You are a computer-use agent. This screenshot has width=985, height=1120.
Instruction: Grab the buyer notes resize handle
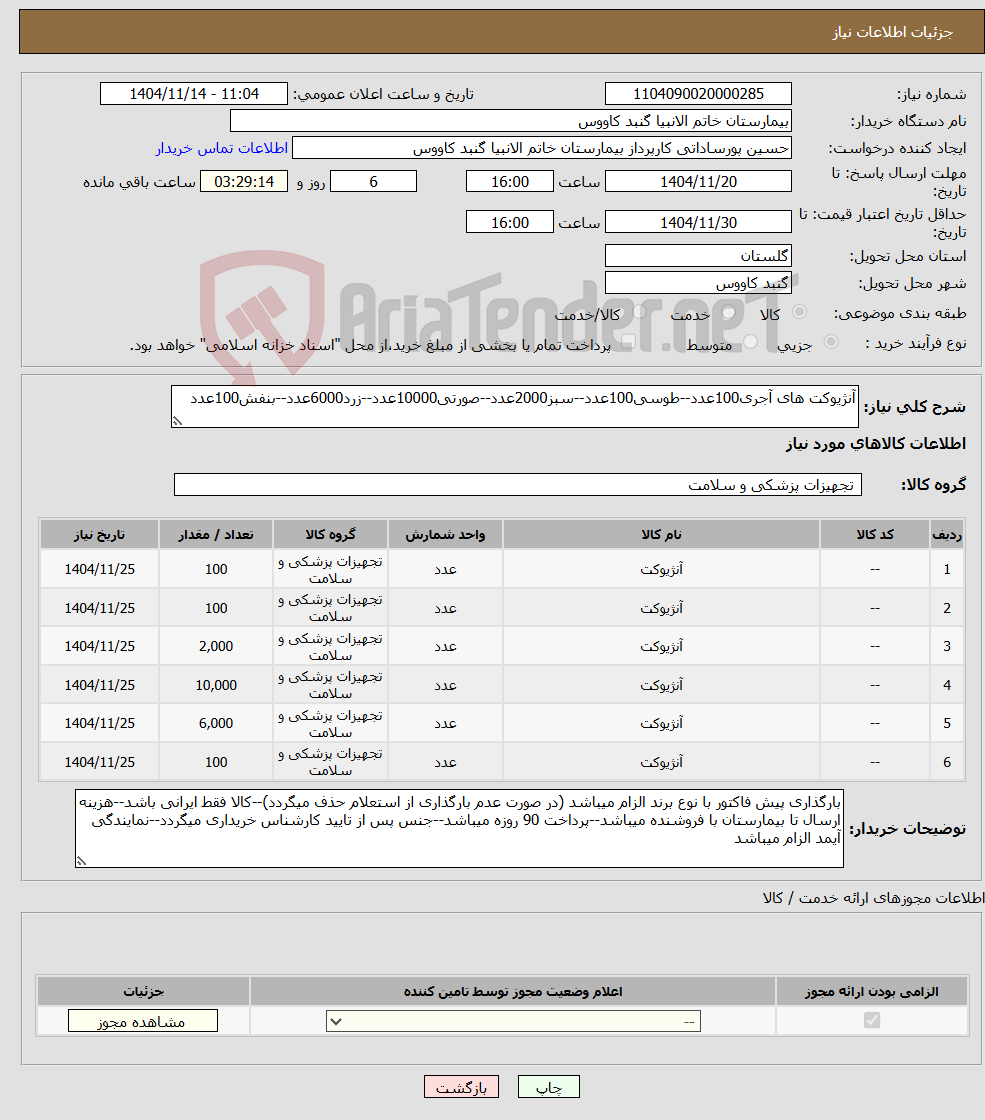[x=81, y=861]
